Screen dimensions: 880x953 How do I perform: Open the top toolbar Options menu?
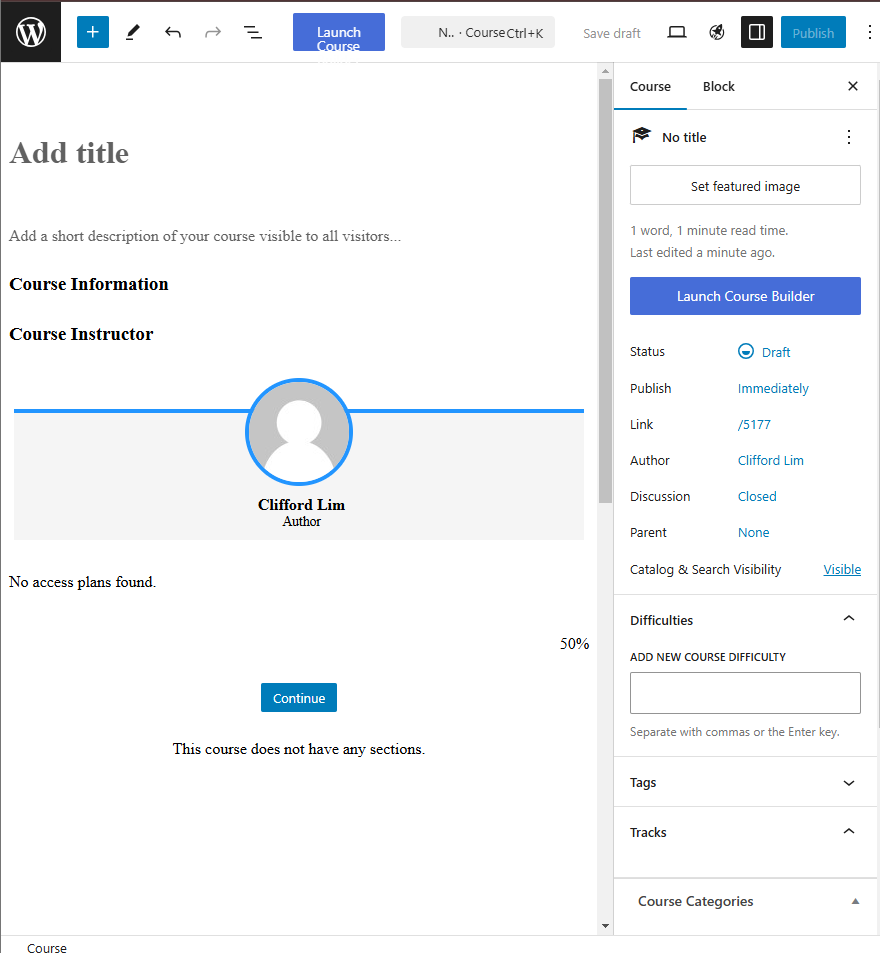(870, 32)
